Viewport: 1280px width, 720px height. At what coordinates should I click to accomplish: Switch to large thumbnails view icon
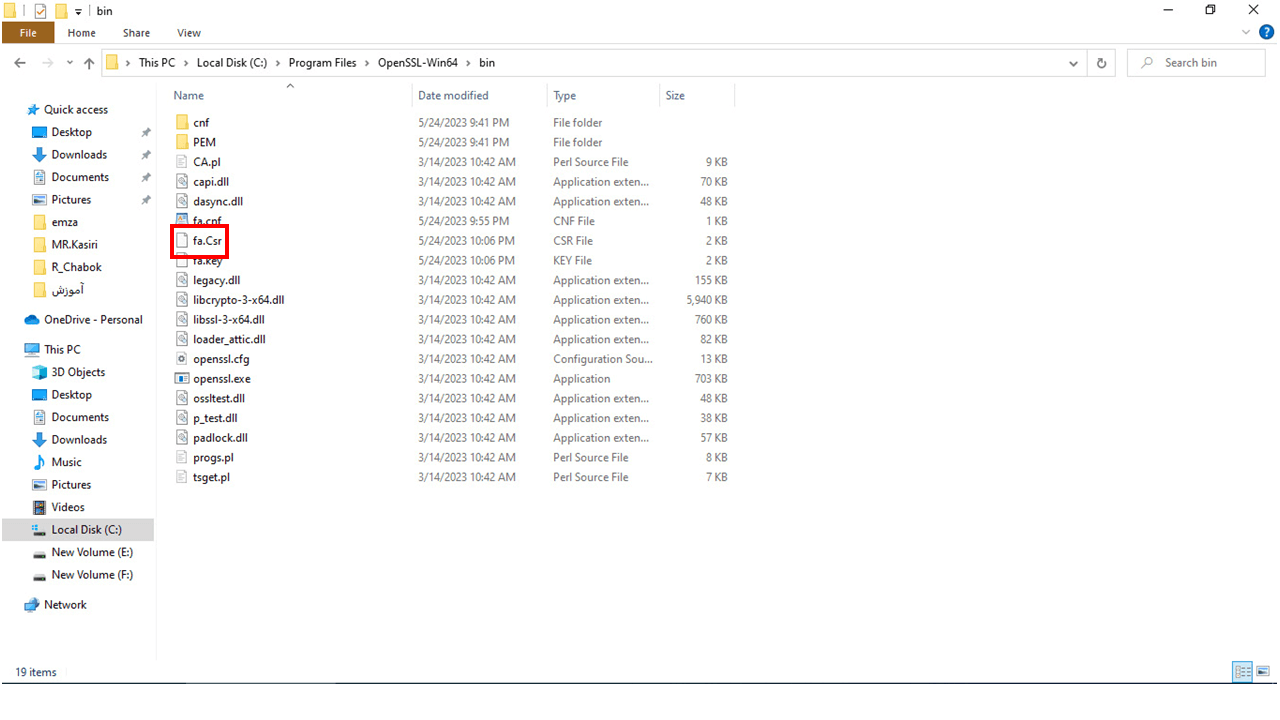(x=1263, y=672)
